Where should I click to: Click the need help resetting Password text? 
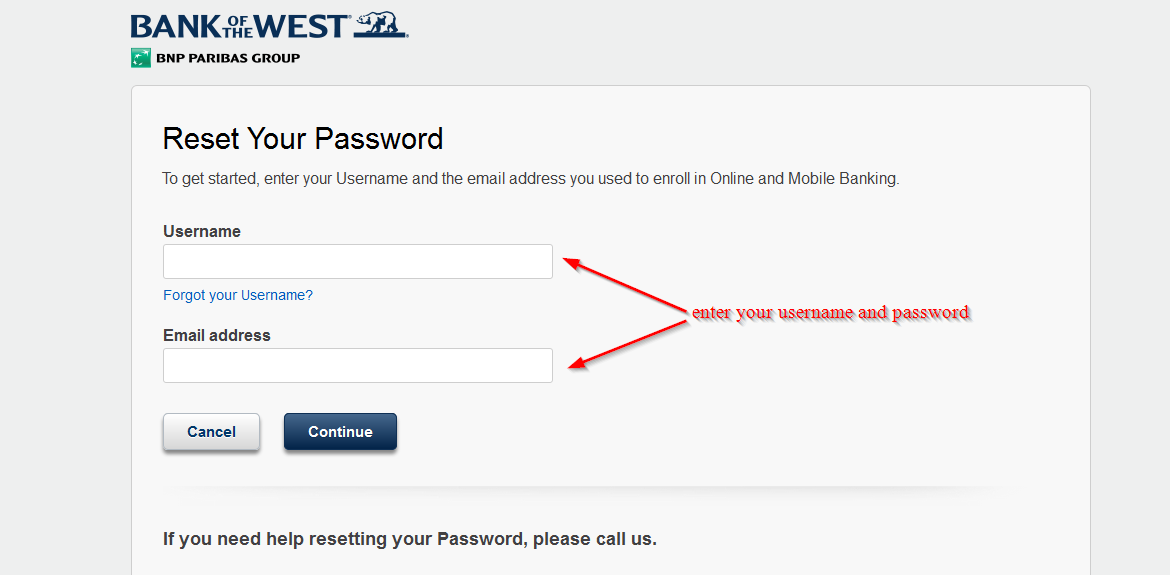tap(410, 539)
